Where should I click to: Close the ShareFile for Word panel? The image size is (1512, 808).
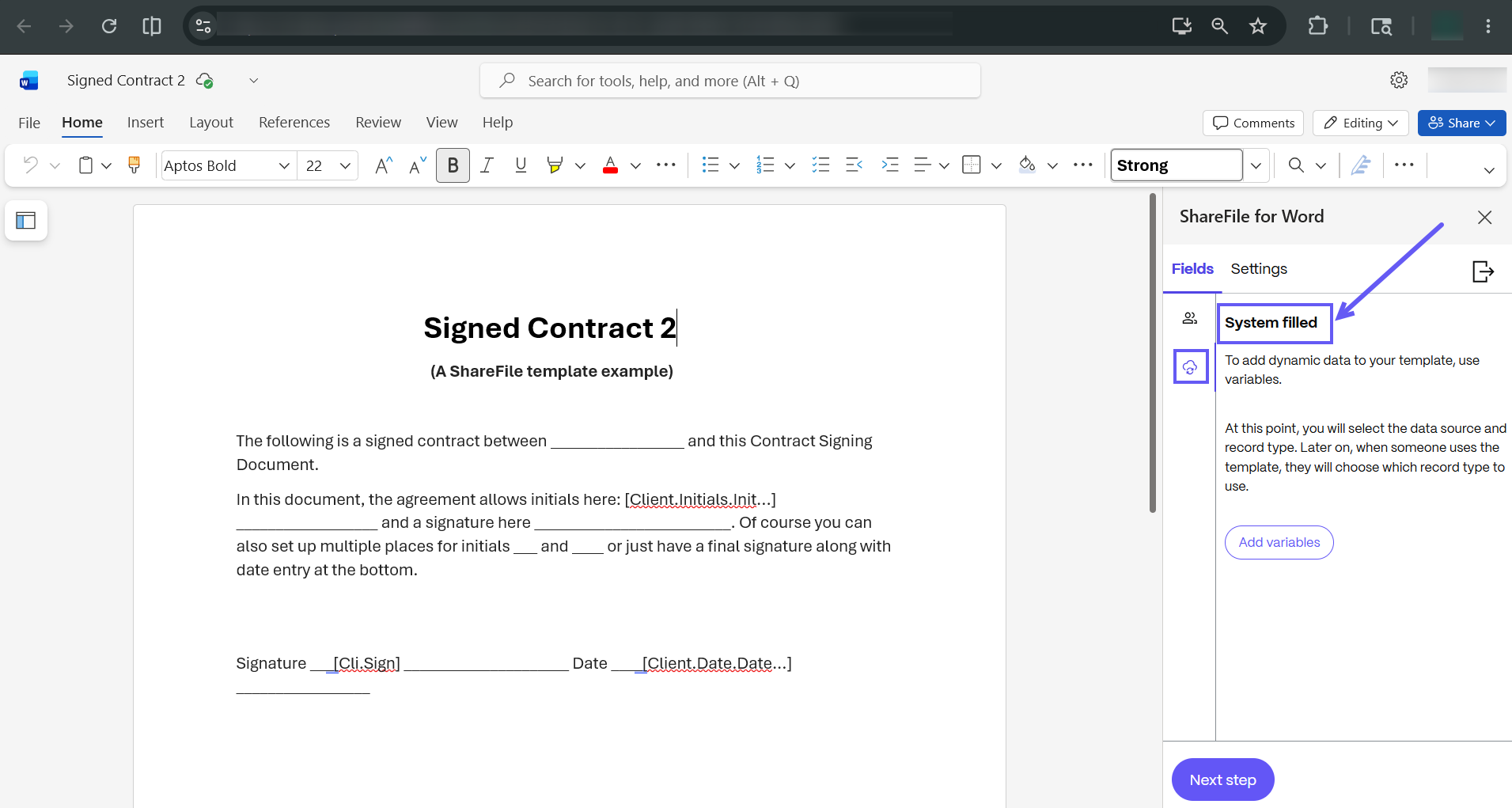click(x=1485, y=218)
